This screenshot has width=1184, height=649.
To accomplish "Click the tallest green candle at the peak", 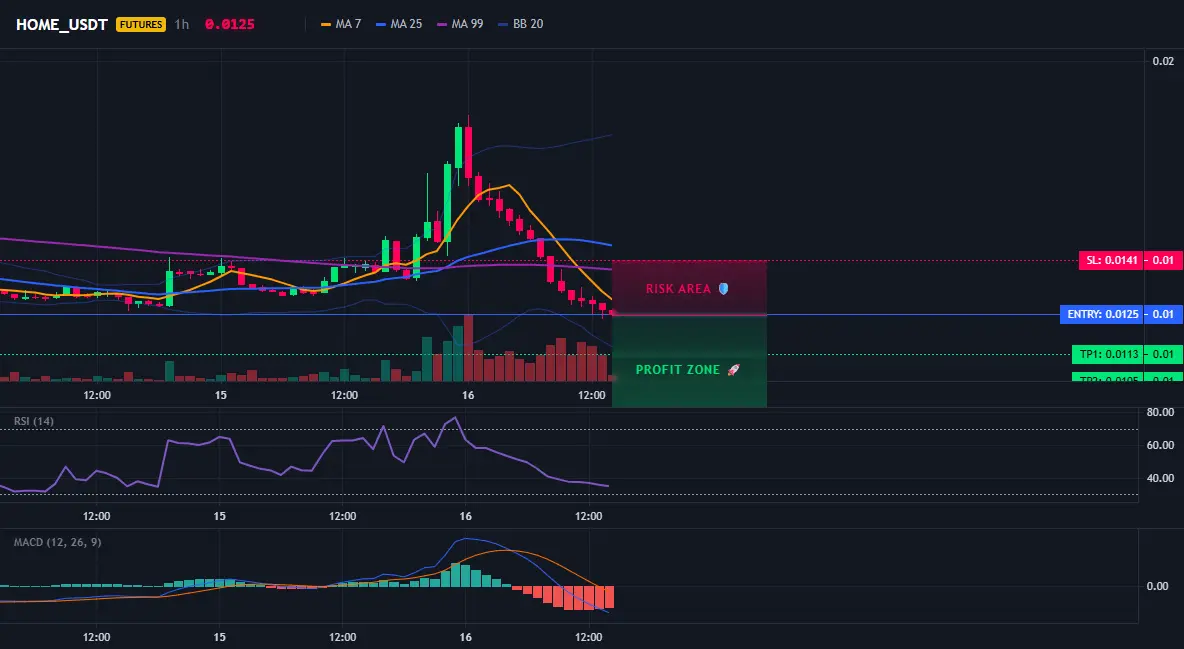I will 458,147.
